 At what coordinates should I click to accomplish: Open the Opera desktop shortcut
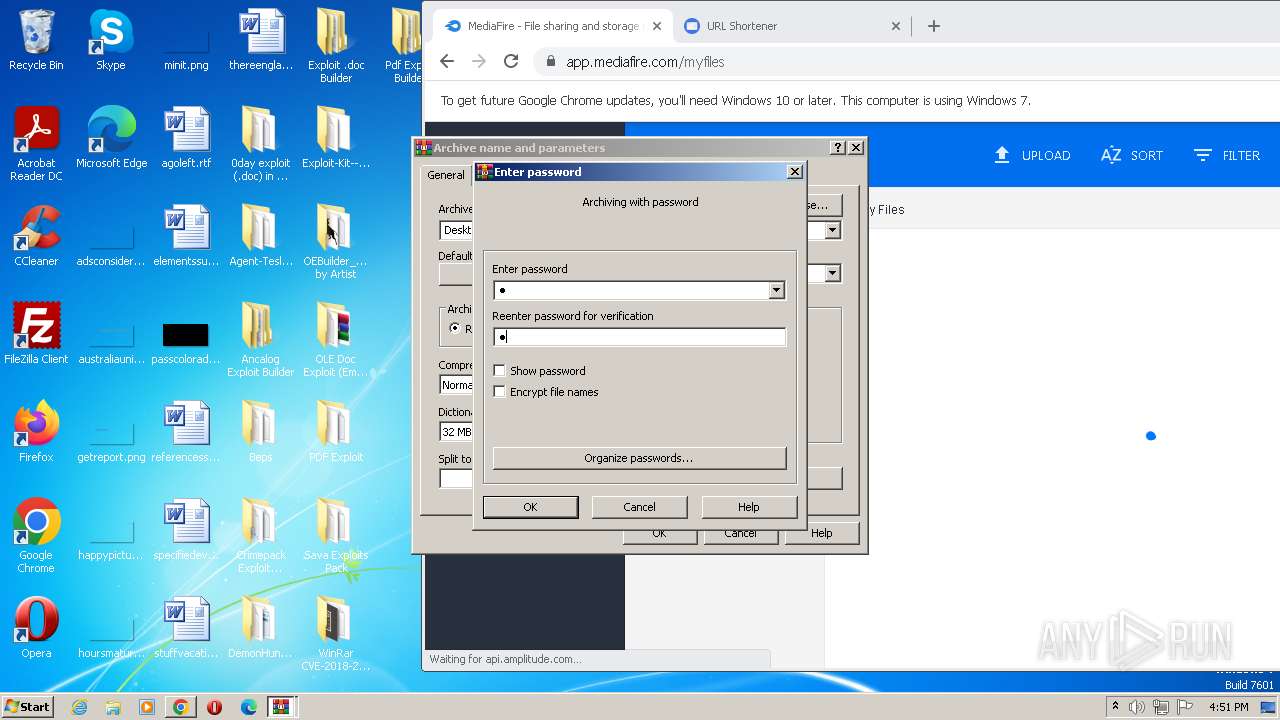tap(36, 628)
